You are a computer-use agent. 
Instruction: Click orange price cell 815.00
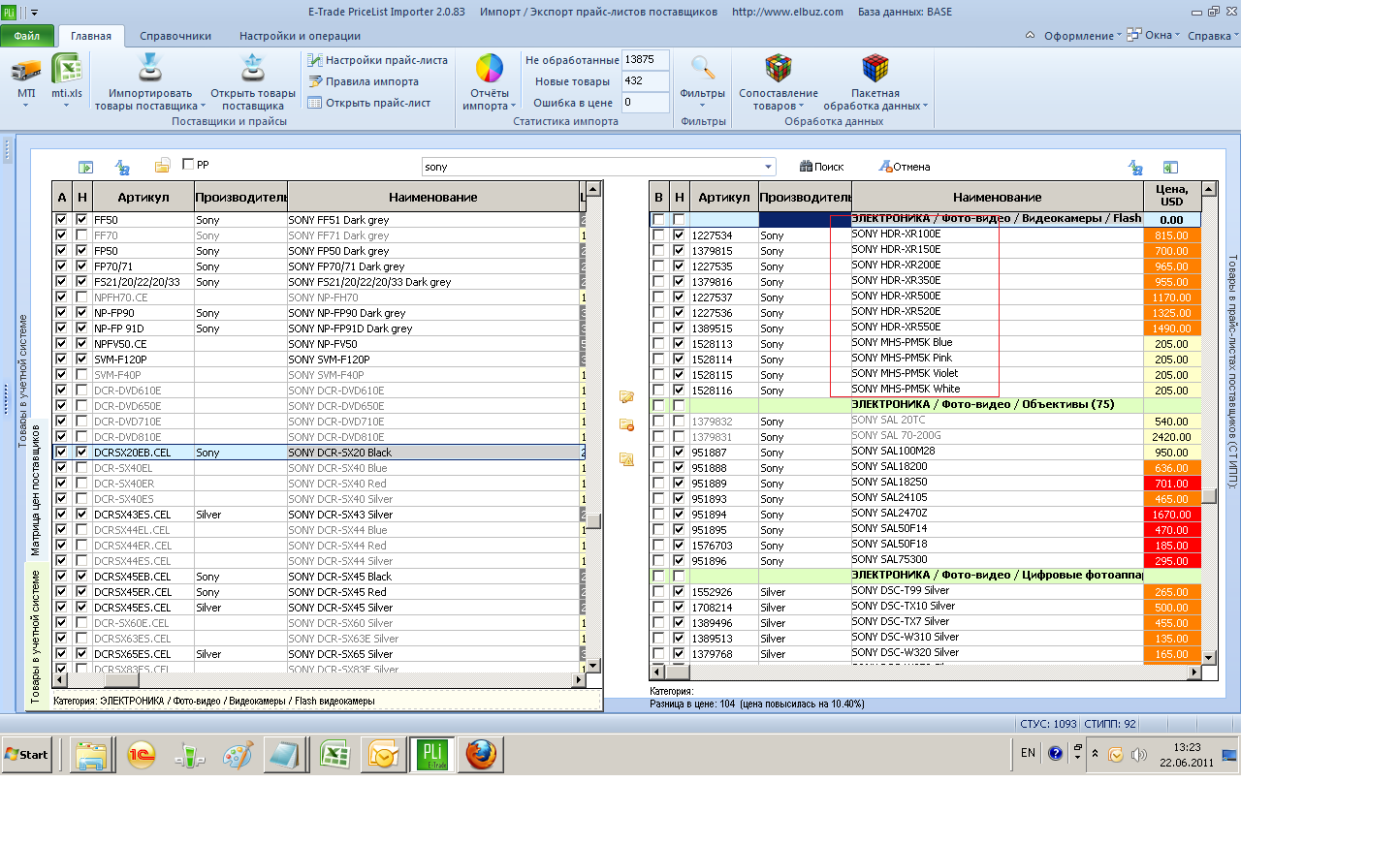click(1171, 235)
